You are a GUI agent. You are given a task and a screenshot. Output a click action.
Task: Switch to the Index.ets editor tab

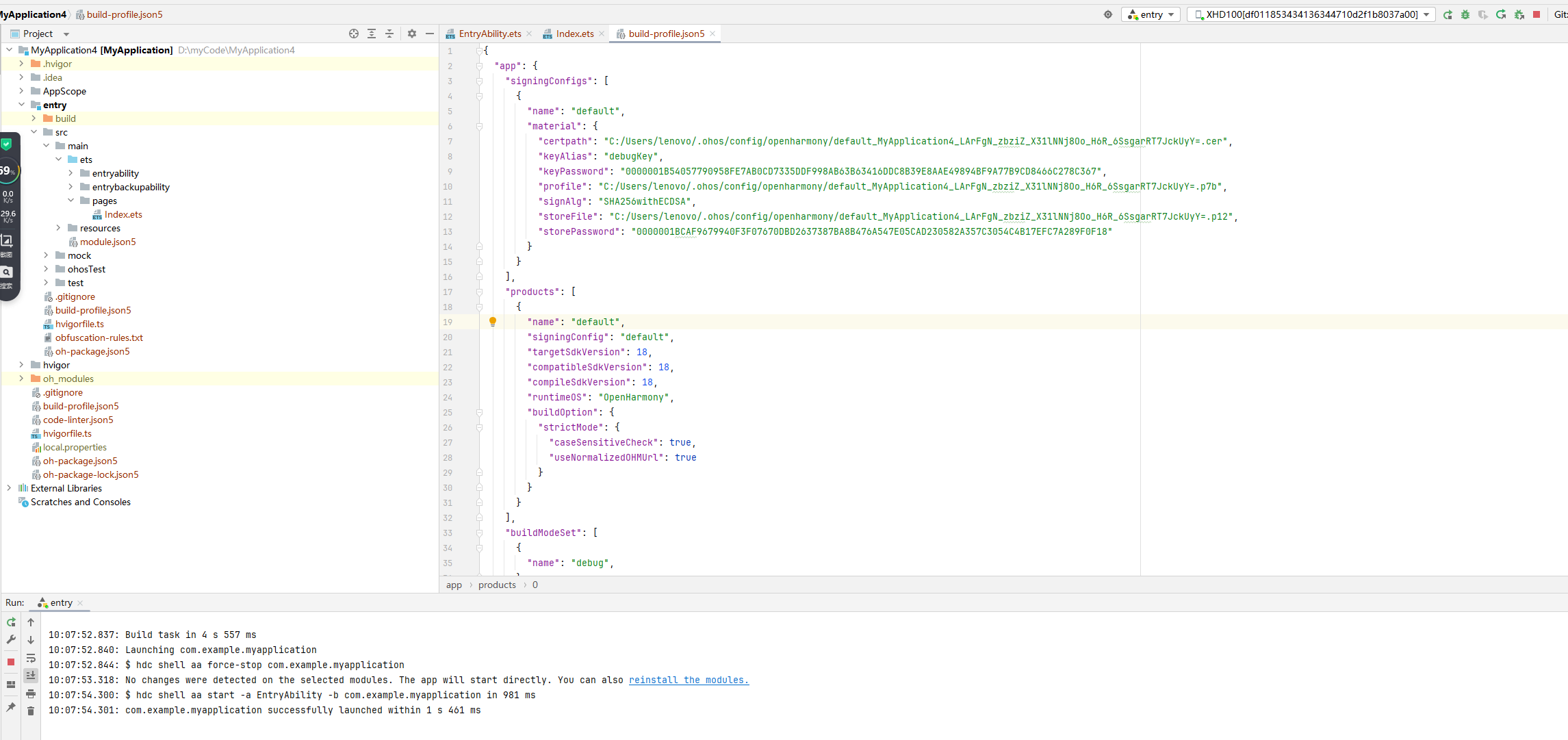click(x=574, y=34)
